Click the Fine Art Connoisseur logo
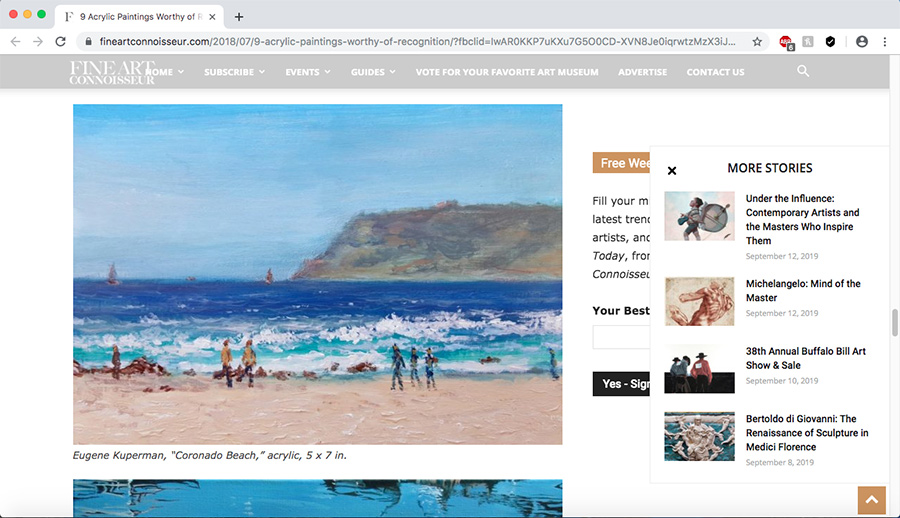The width and height of the screenshot is (900, 518). [x=112, y=72]
